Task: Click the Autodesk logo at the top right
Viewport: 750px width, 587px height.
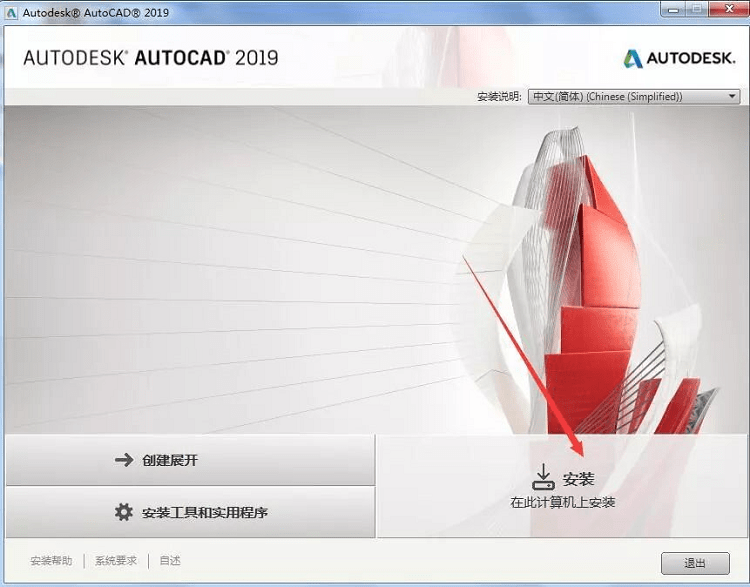Action: (679, 58)
